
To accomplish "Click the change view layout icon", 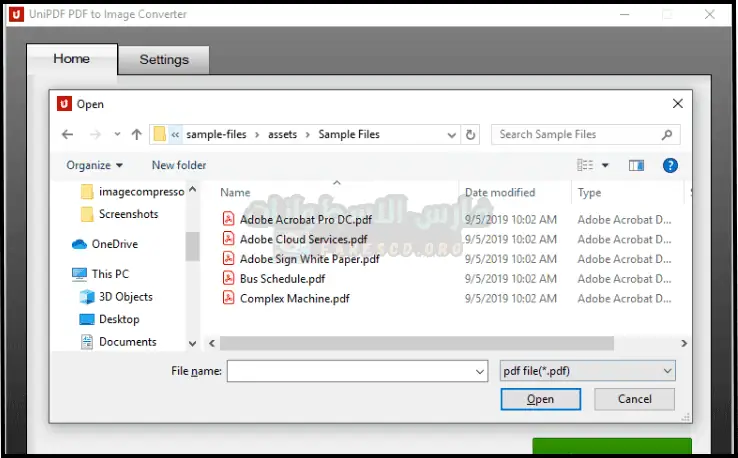I will click(586, 165).
